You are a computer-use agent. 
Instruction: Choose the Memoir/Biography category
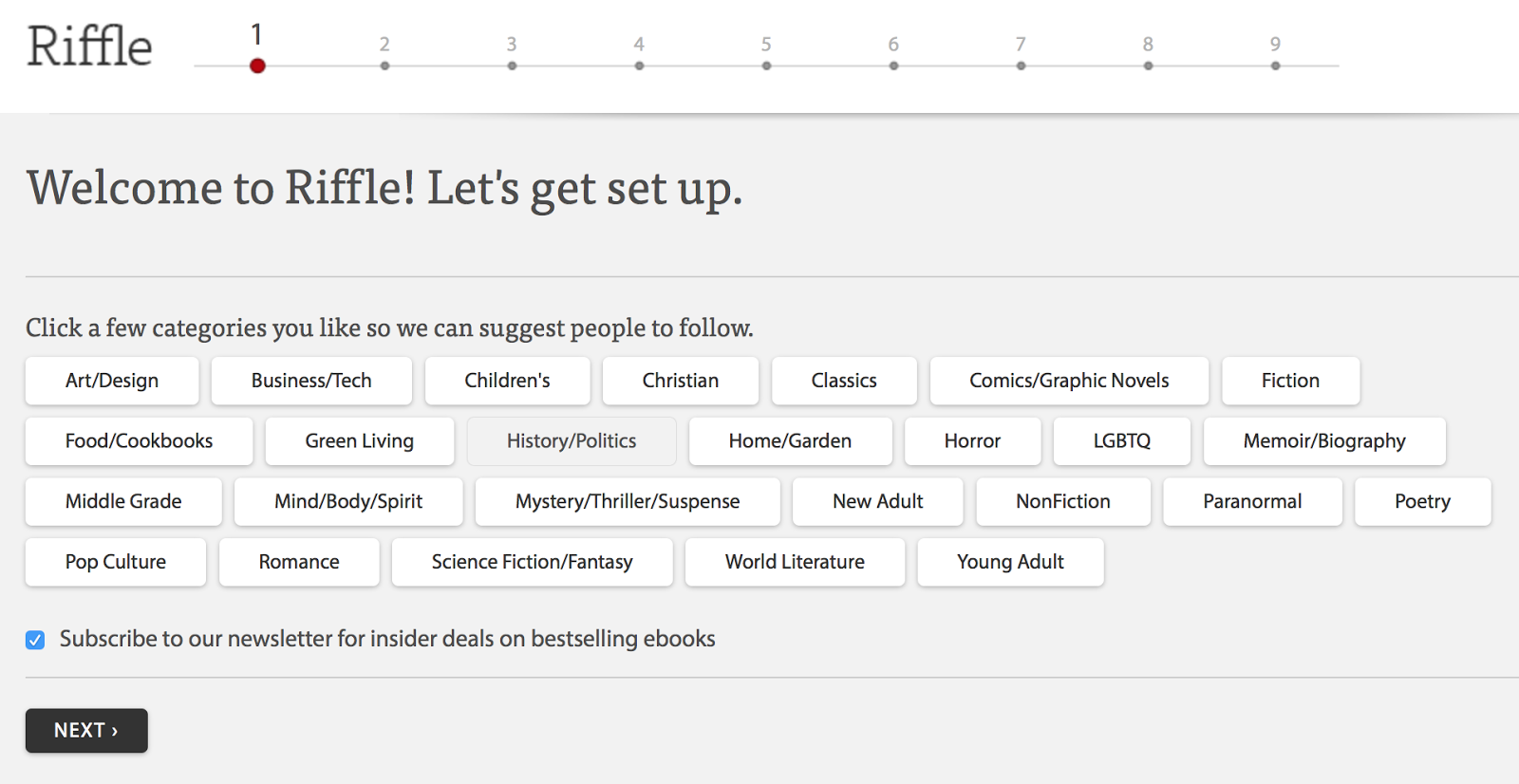click(x=1324, y=441)
